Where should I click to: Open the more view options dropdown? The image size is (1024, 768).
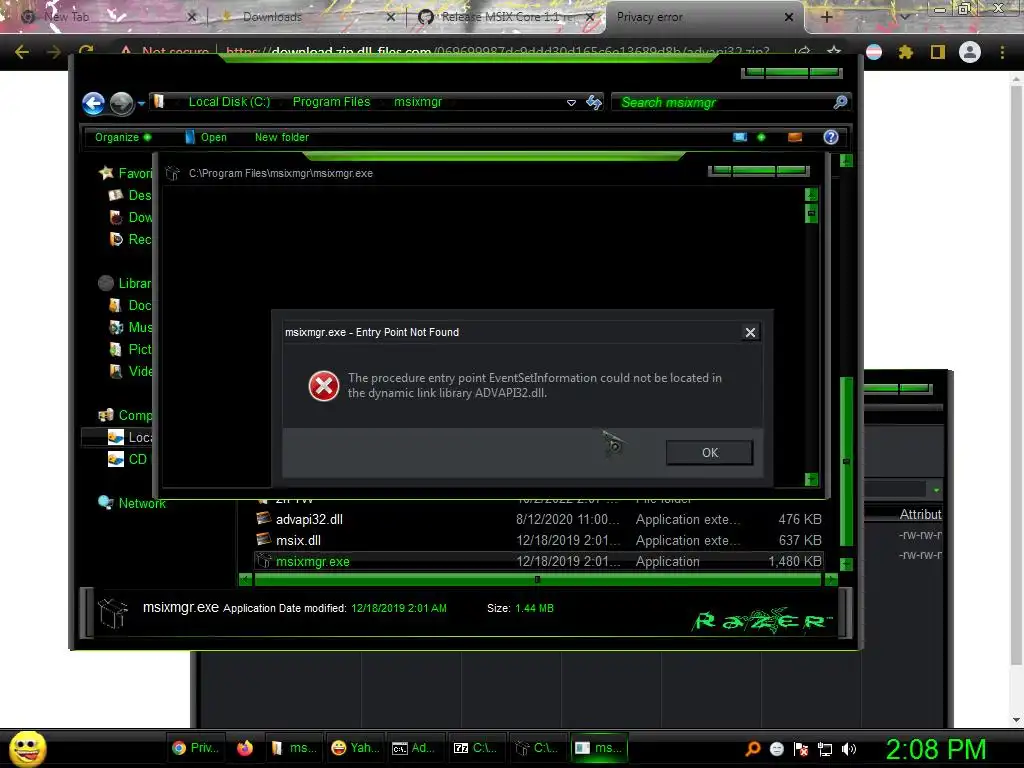pos(761,137)
